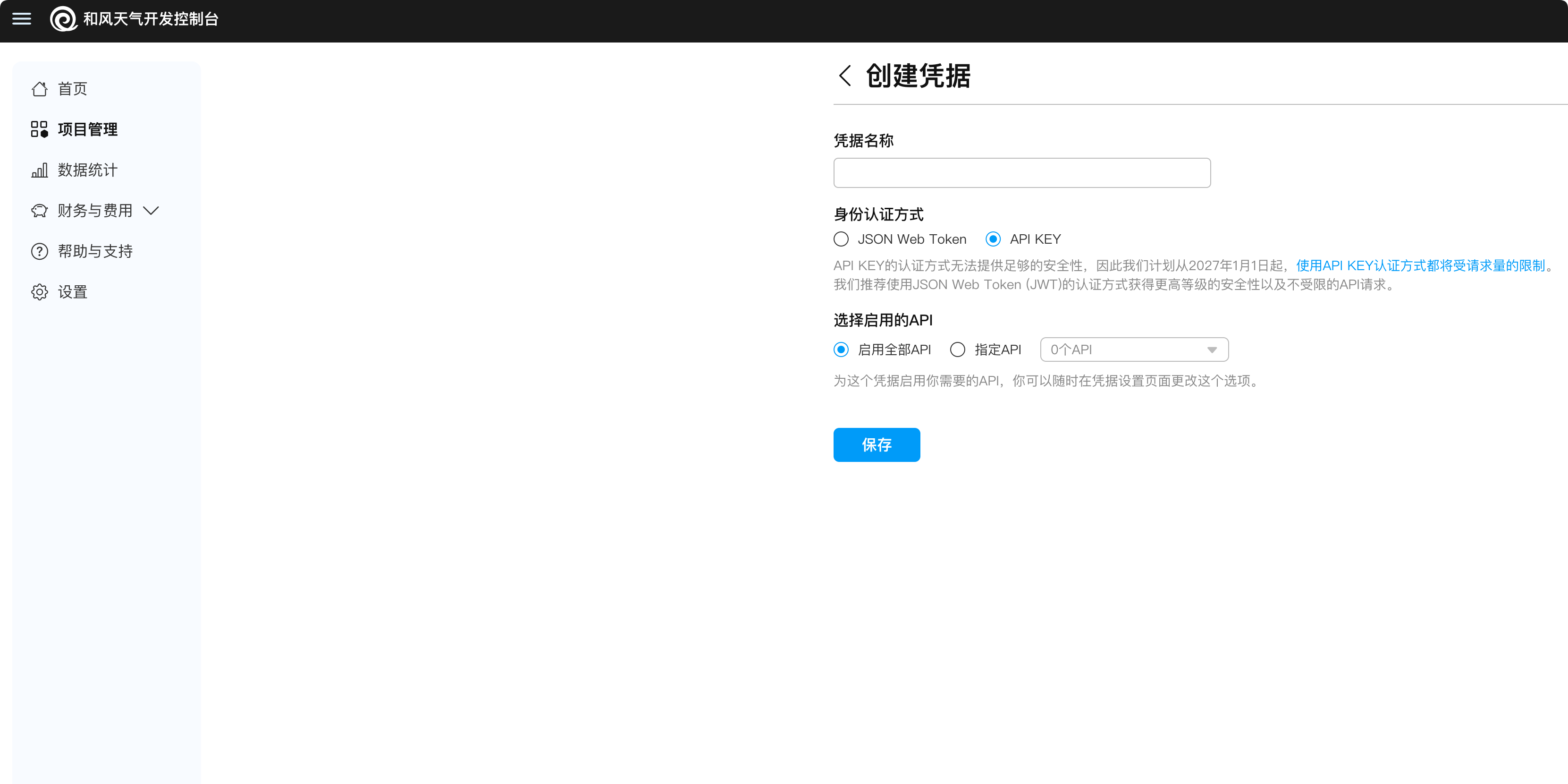Select API KEY authentication radio
Viewport: 1568px width, 784px height.
993,239
